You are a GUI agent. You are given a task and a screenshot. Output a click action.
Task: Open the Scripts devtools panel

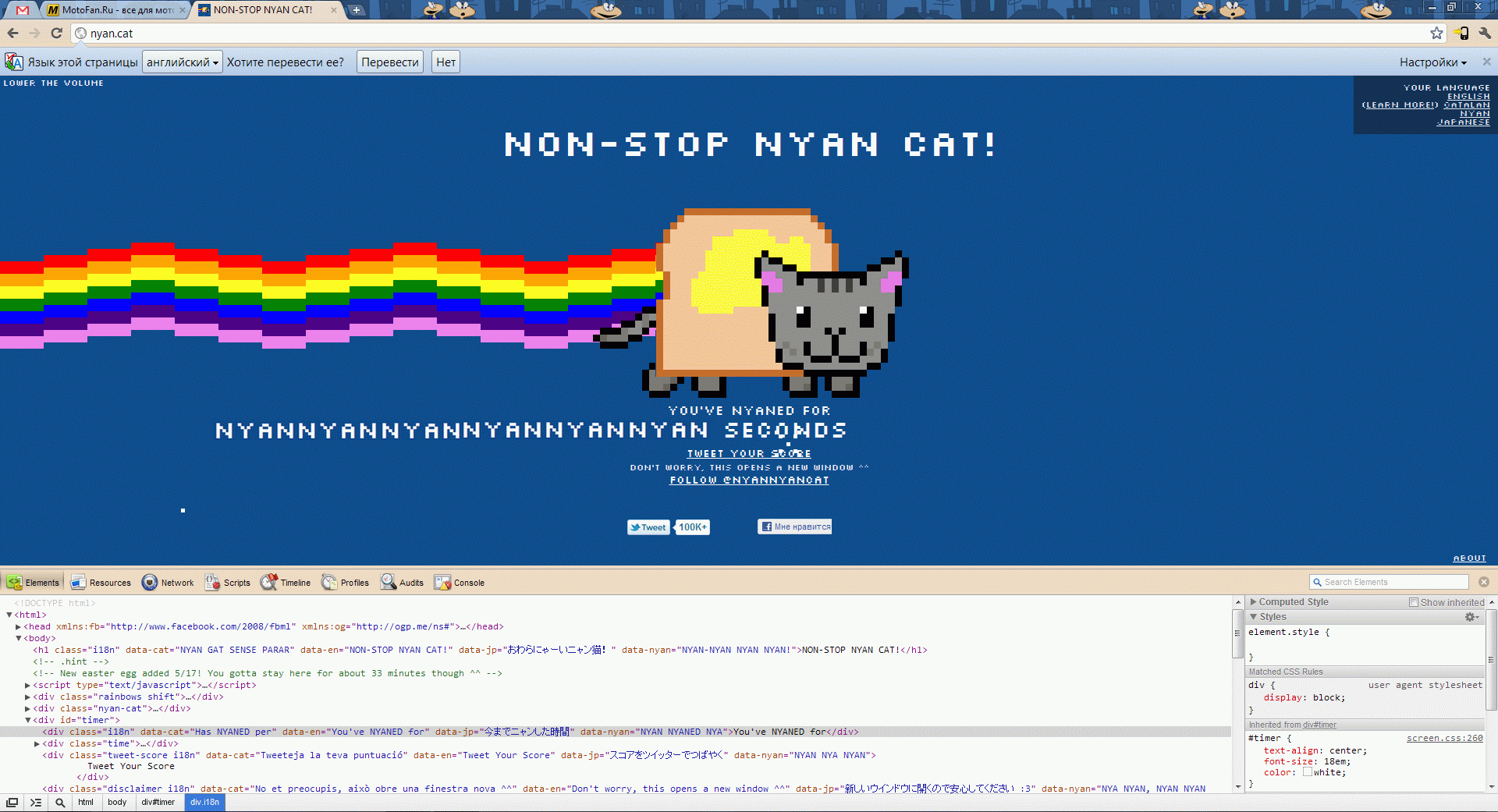coord(227,582)
